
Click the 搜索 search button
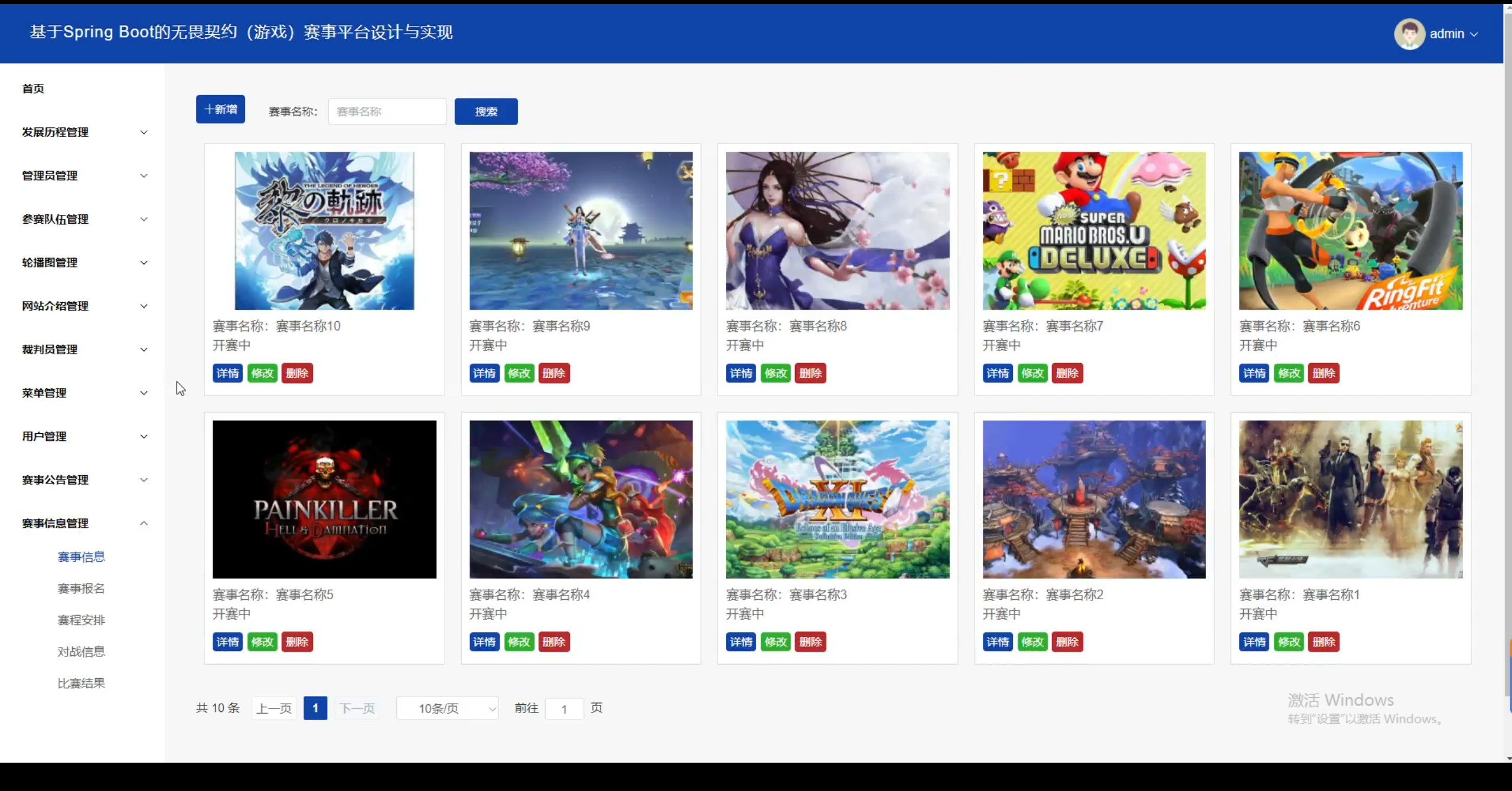coord(485,112)
